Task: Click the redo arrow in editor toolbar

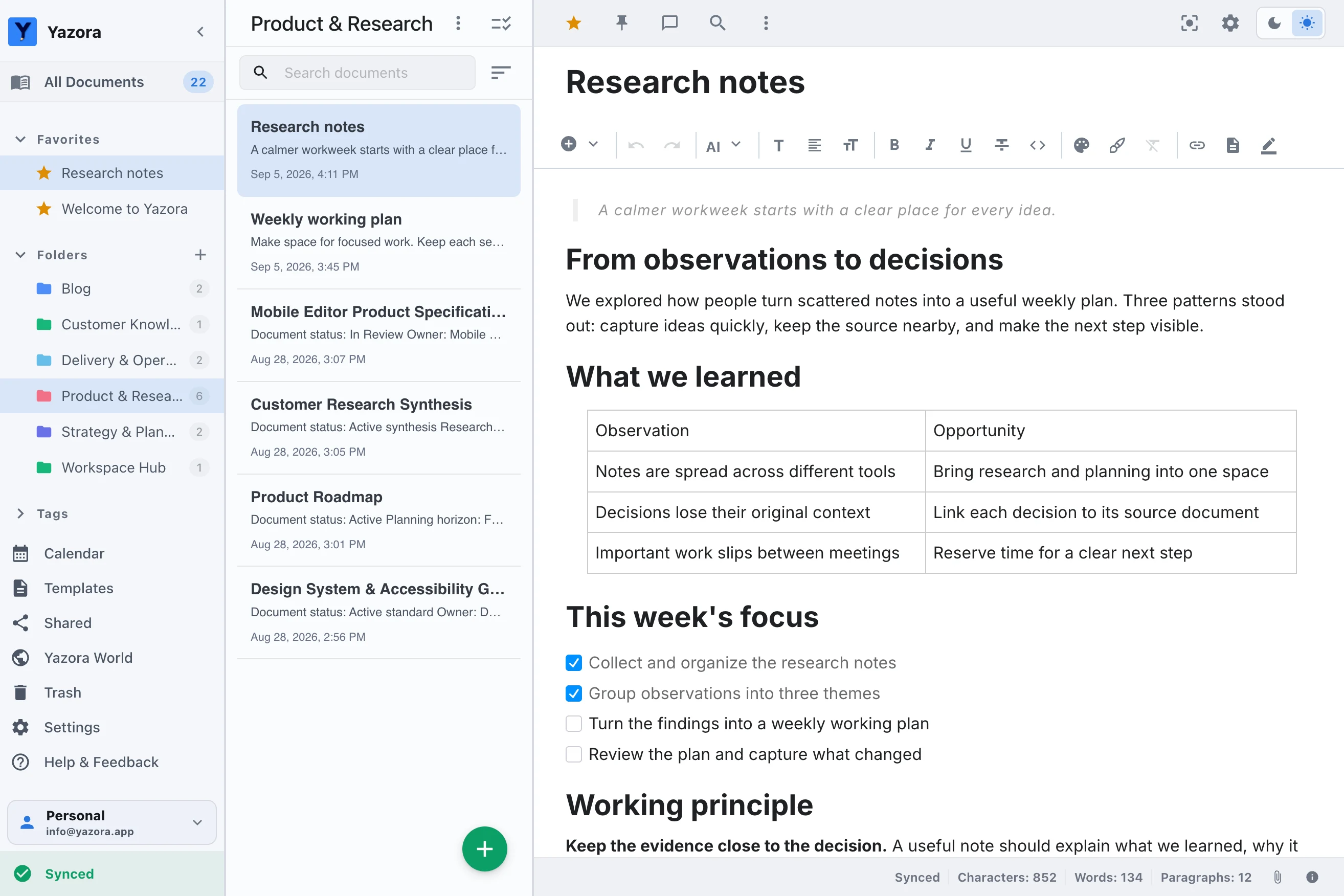Action: 671,145
